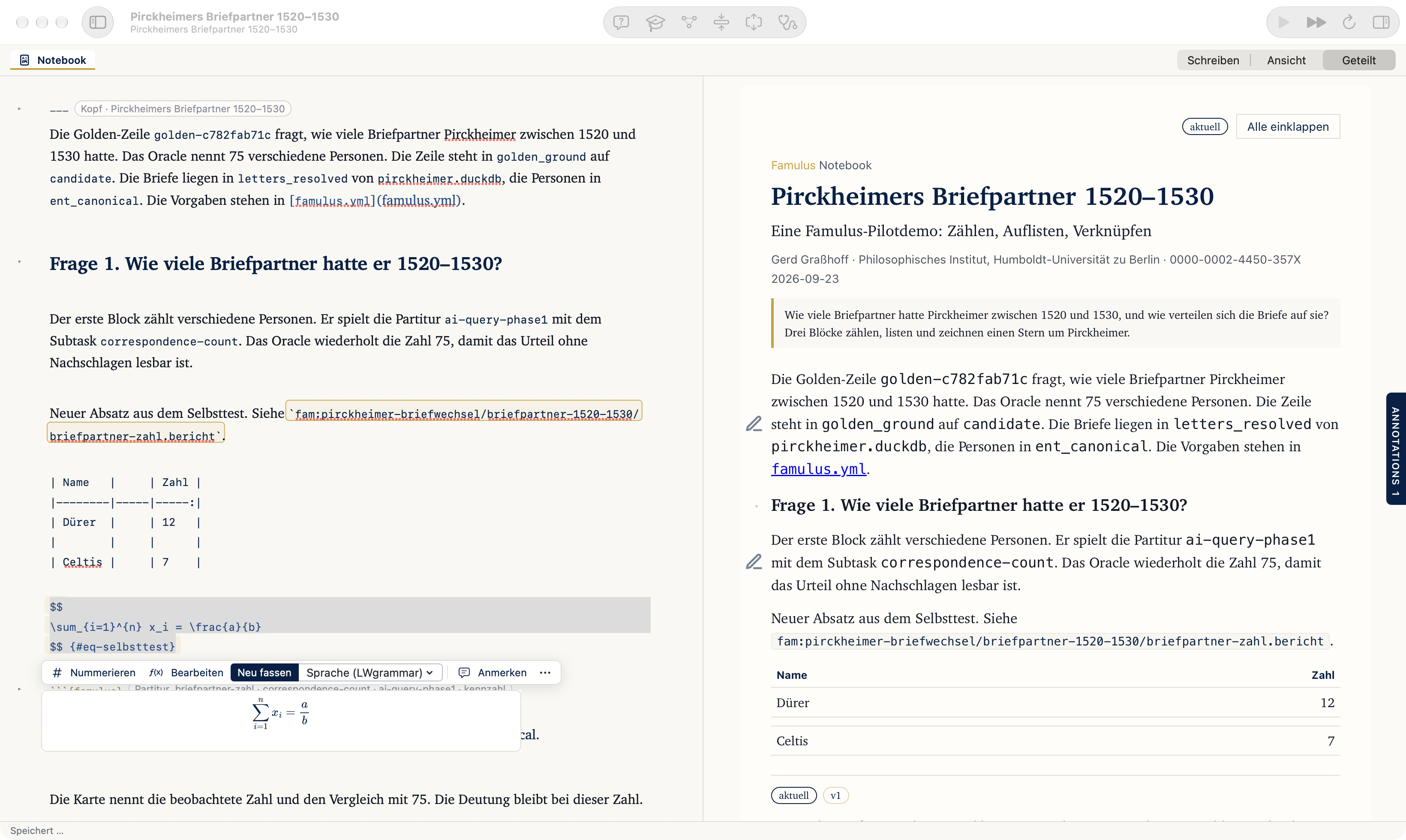
Task: Open the three-dots more menu
Action: pos(545,672)
